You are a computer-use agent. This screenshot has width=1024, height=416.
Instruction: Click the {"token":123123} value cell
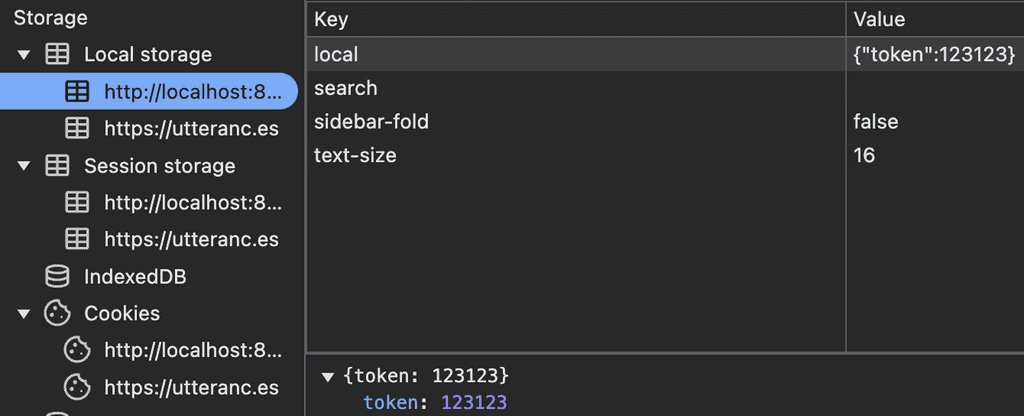(935, 54)
